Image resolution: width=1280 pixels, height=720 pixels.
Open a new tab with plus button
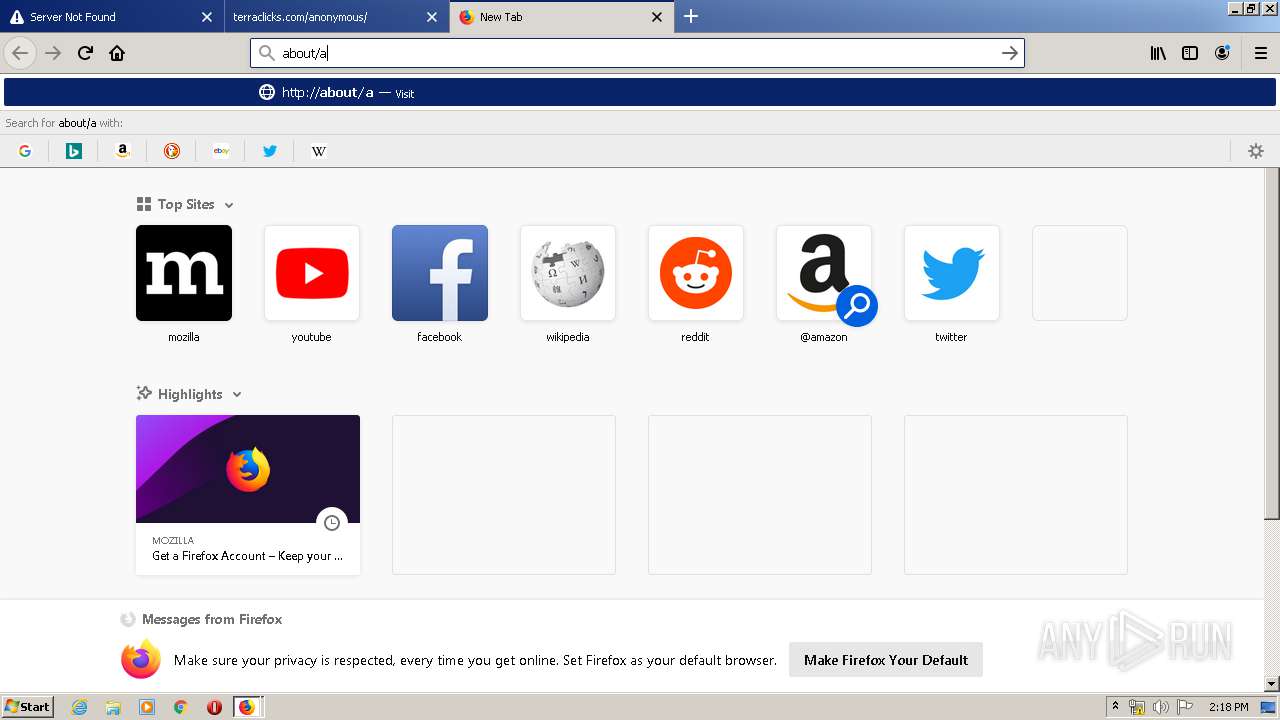click(691, 16)
